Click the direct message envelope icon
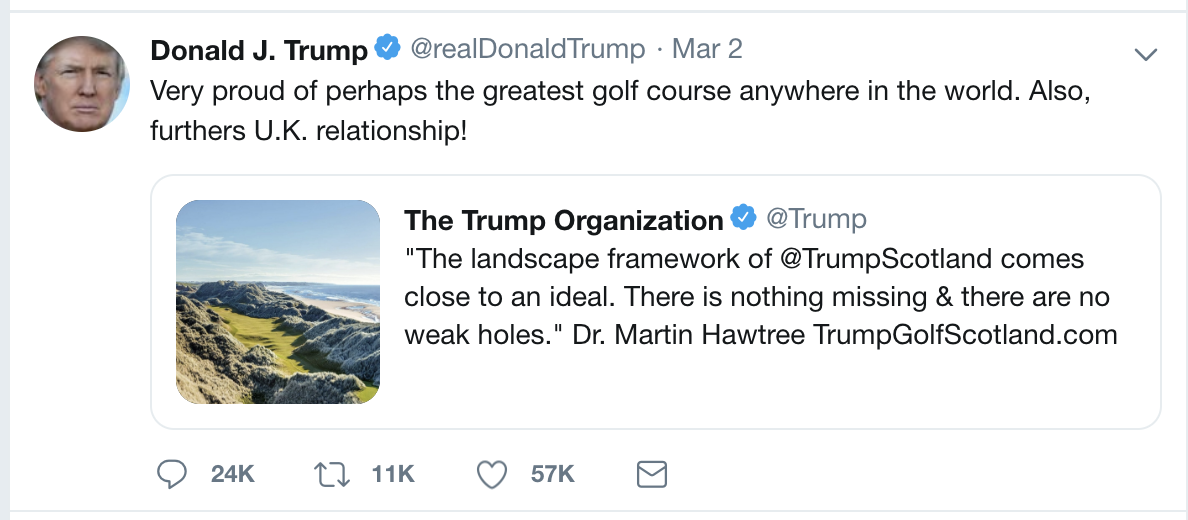Screen dimensions: 1188x520 coord(652,474)
